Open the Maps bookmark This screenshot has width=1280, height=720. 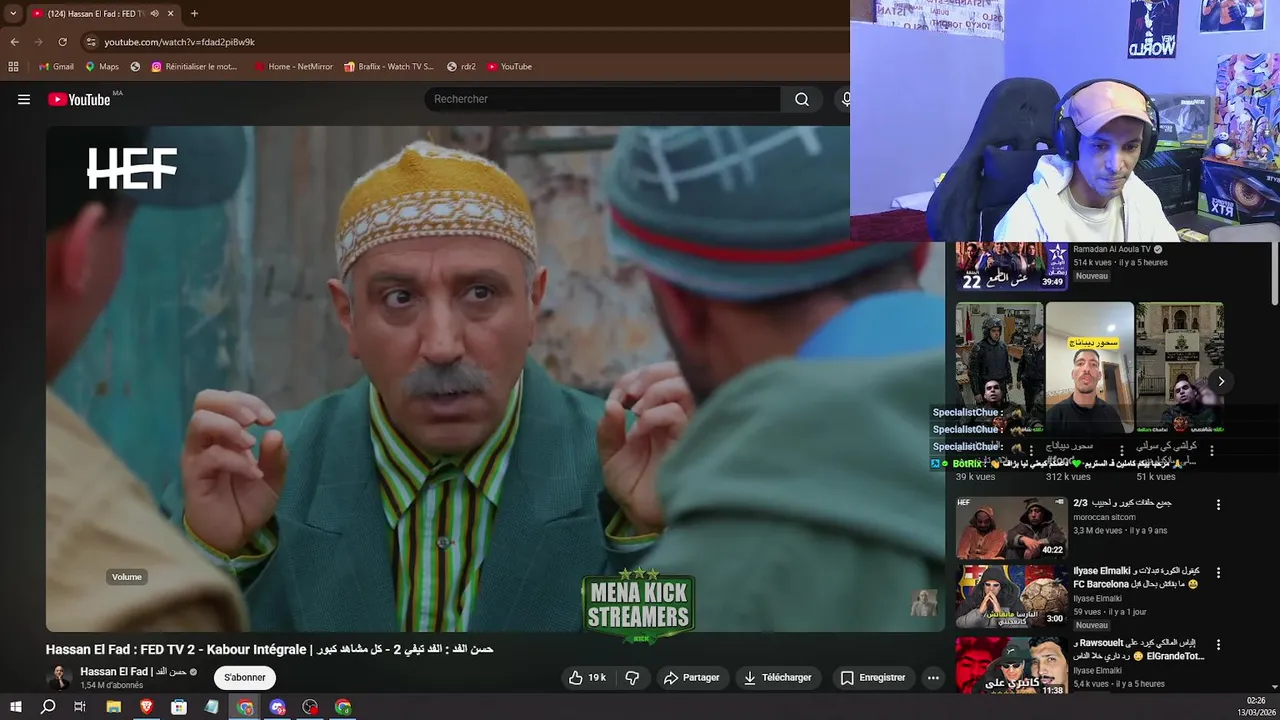click(x=102, y=66)
